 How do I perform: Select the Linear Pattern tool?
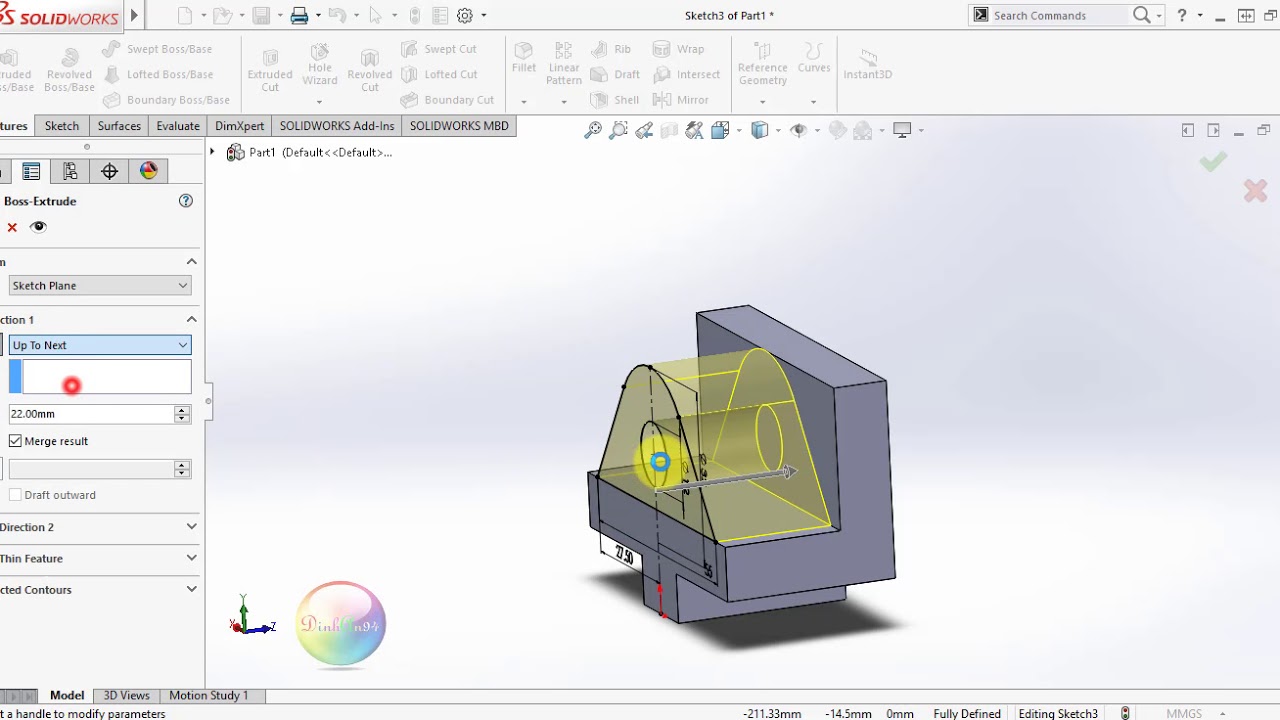[x=564, y=63]
